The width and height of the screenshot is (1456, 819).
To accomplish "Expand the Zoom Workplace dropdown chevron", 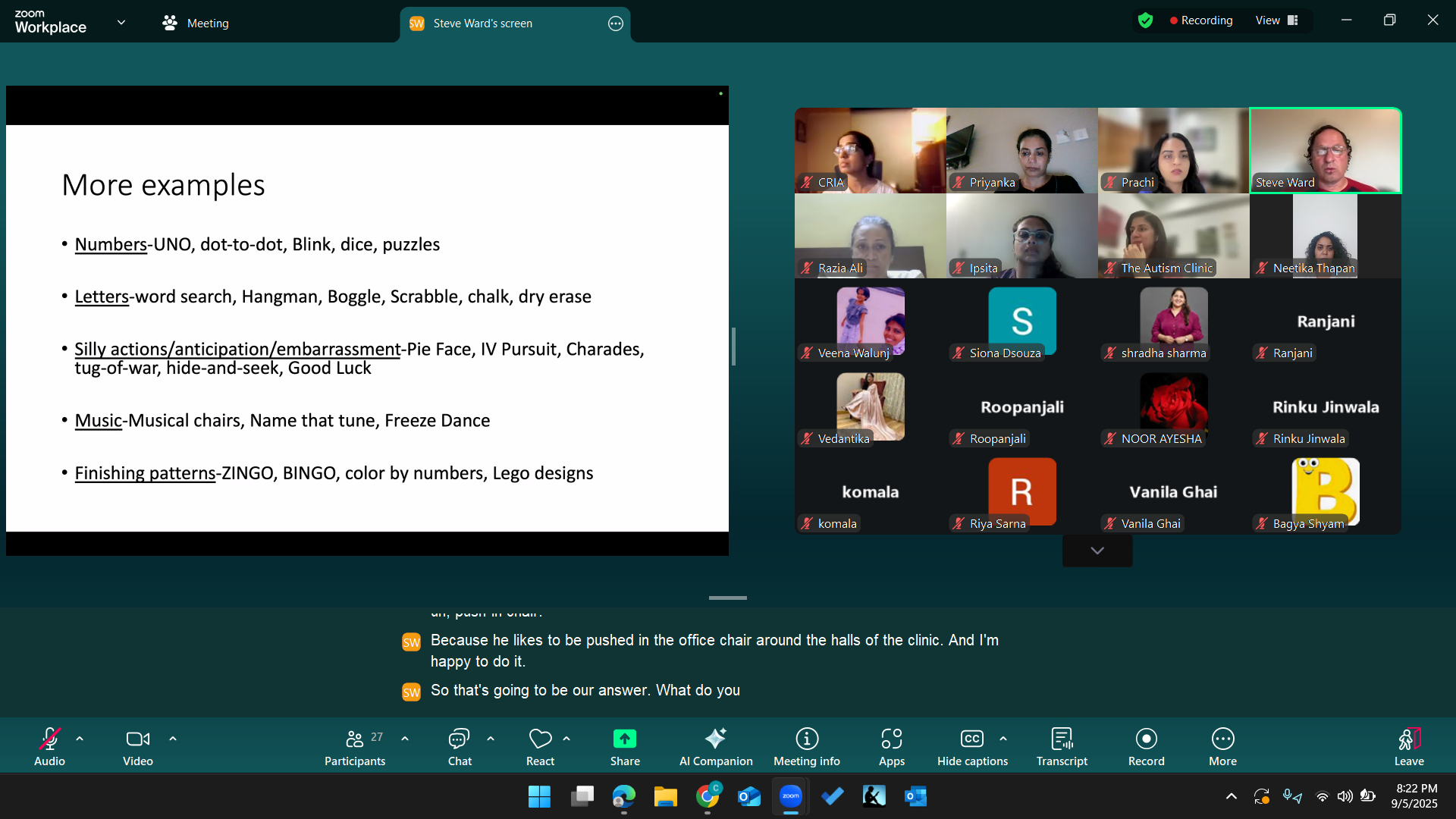I will (121, 22).
